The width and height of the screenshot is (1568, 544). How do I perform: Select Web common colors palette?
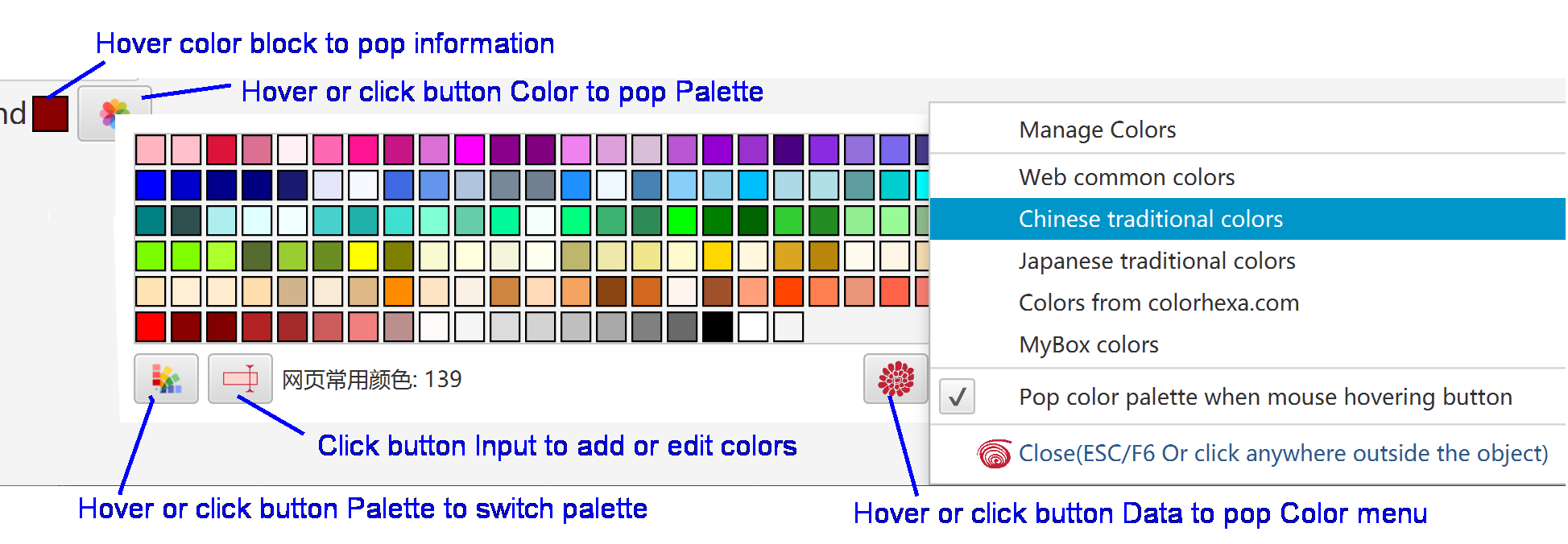click(x=1126, y=177)
